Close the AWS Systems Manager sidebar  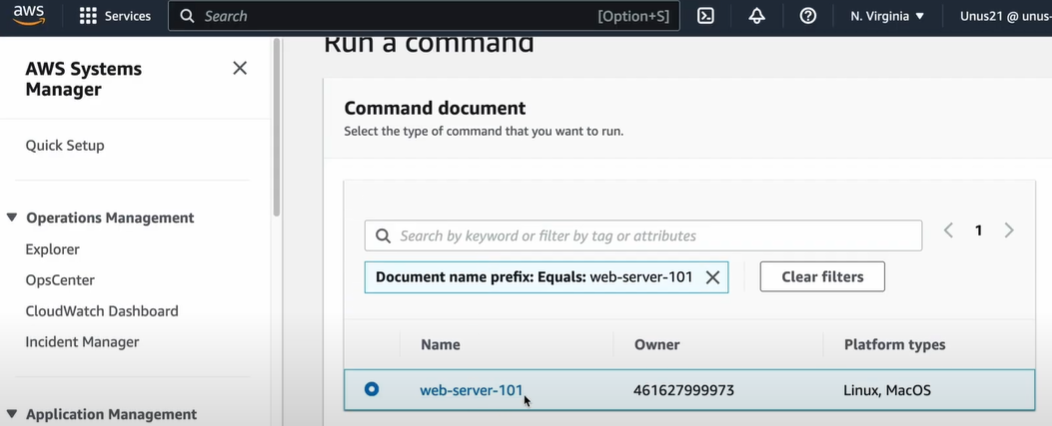(240, 68)
